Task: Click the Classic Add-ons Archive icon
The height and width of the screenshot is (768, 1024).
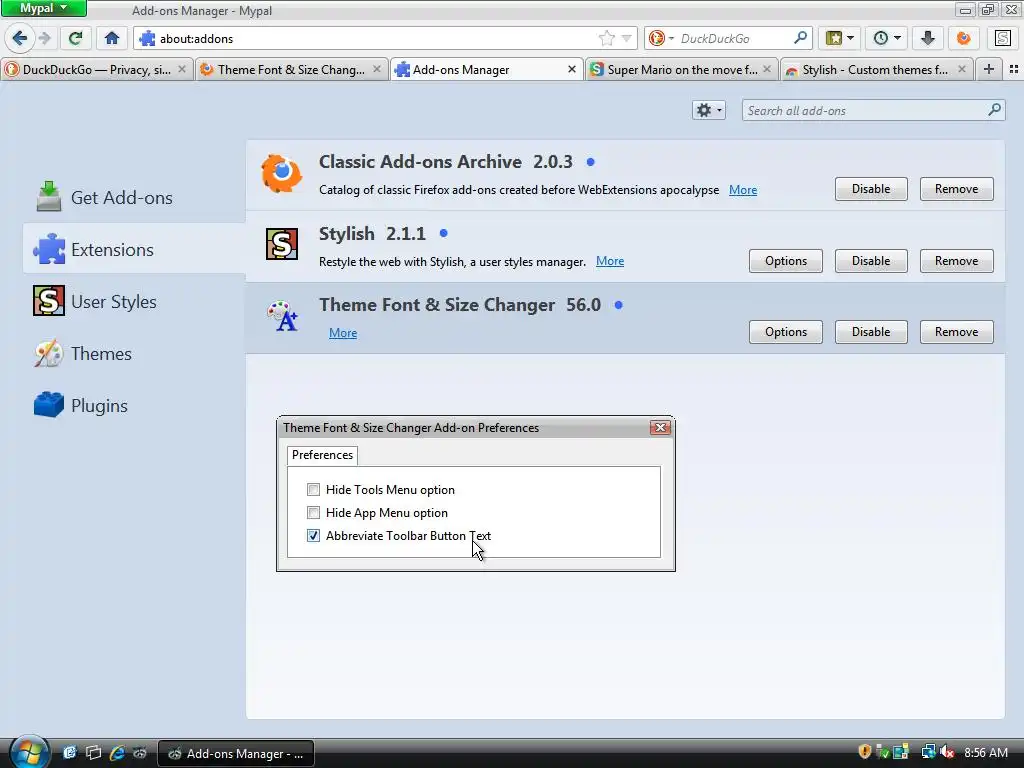Action: [281, 174]
